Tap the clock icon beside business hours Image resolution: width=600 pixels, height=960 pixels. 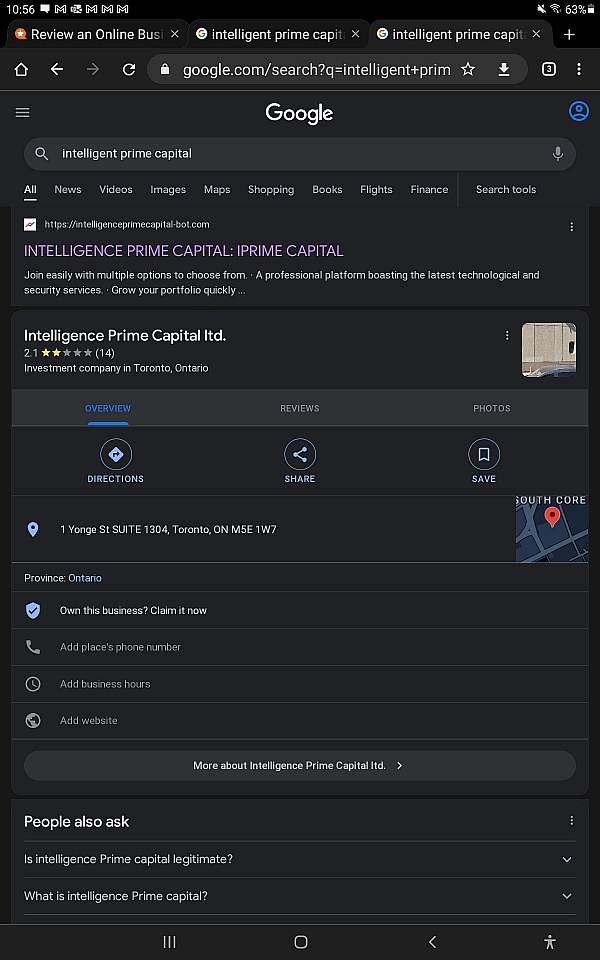(x=33, y=684)
